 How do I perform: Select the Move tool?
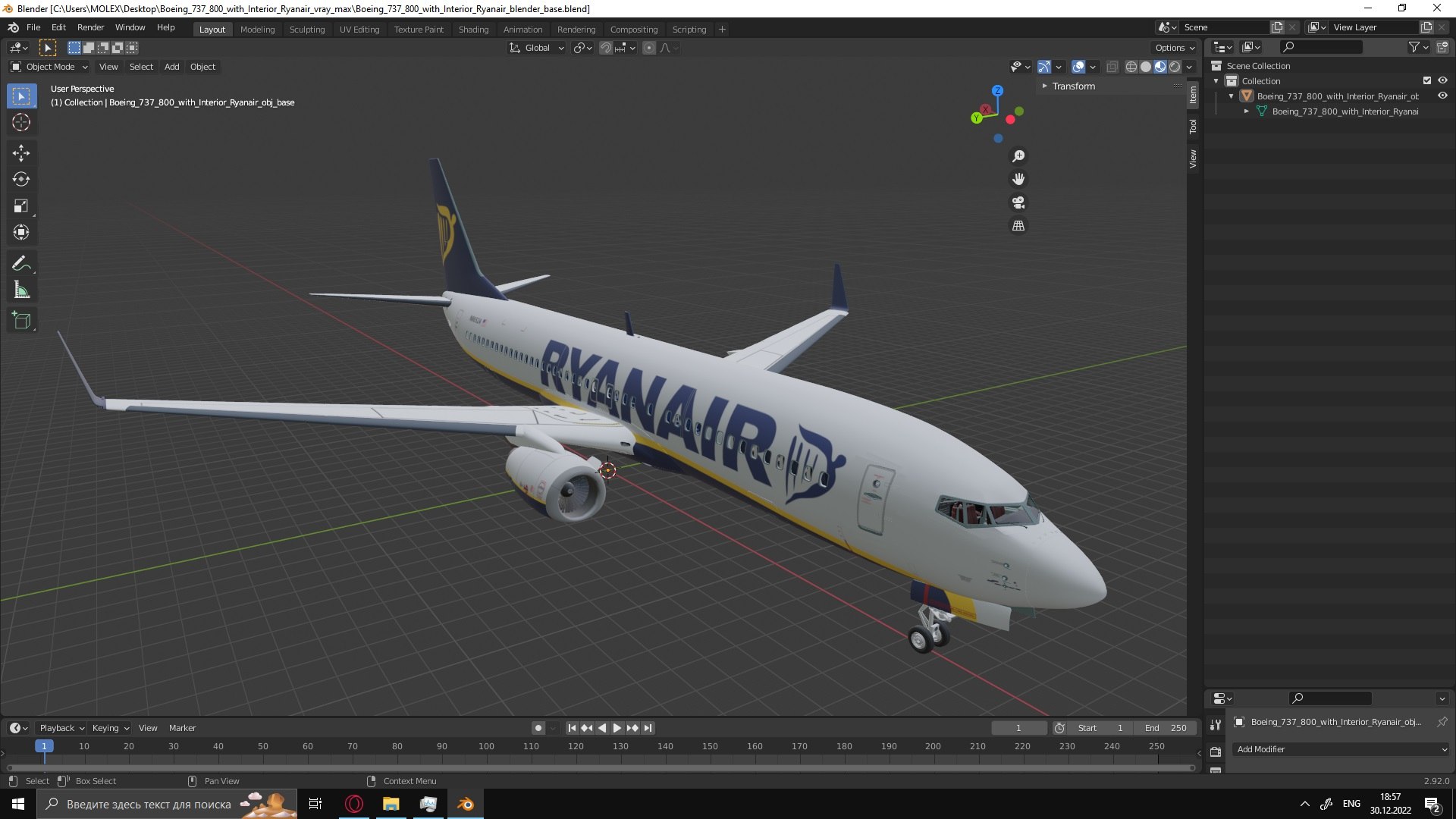(x=21, y=153)
